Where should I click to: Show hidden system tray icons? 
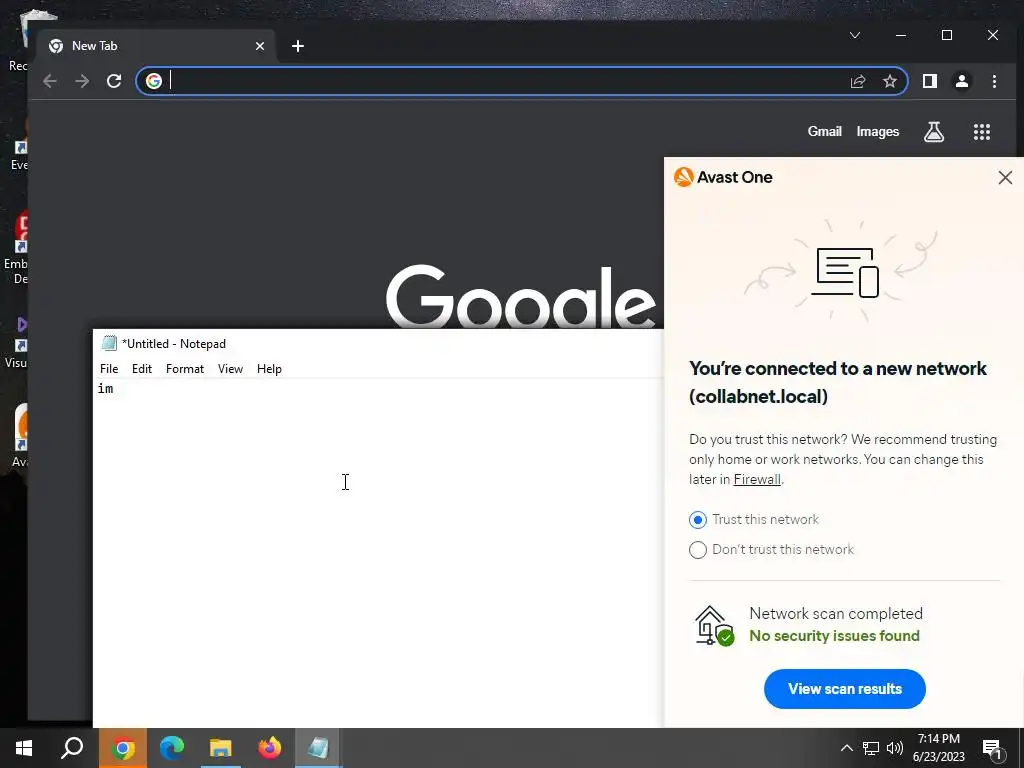coord(846,748)
